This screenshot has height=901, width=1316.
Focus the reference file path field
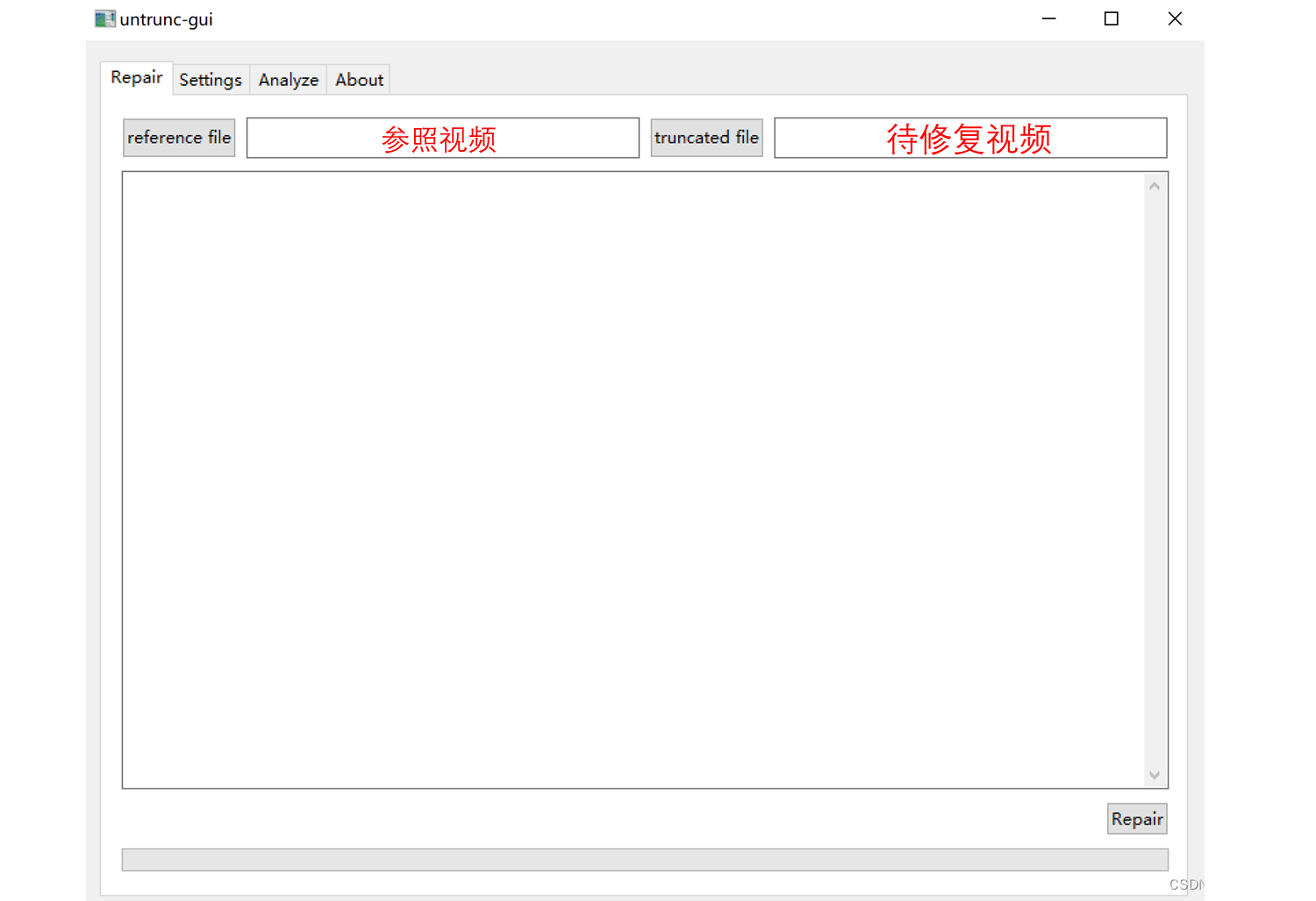click(443, 138)
